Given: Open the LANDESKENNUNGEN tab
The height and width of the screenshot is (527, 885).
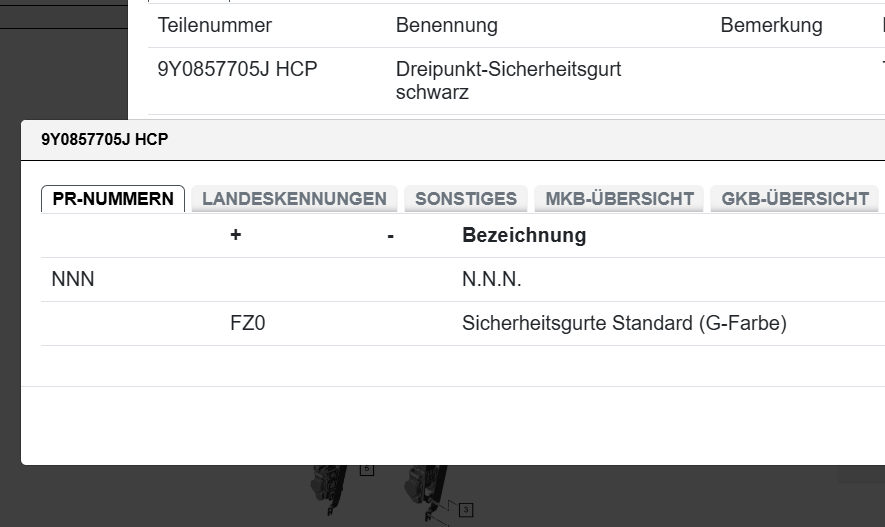Looking at the screenshot, I should coord(294,199).
